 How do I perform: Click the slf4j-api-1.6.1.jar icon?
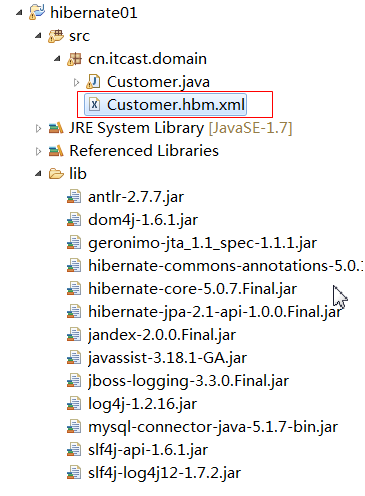pos(74,450)
